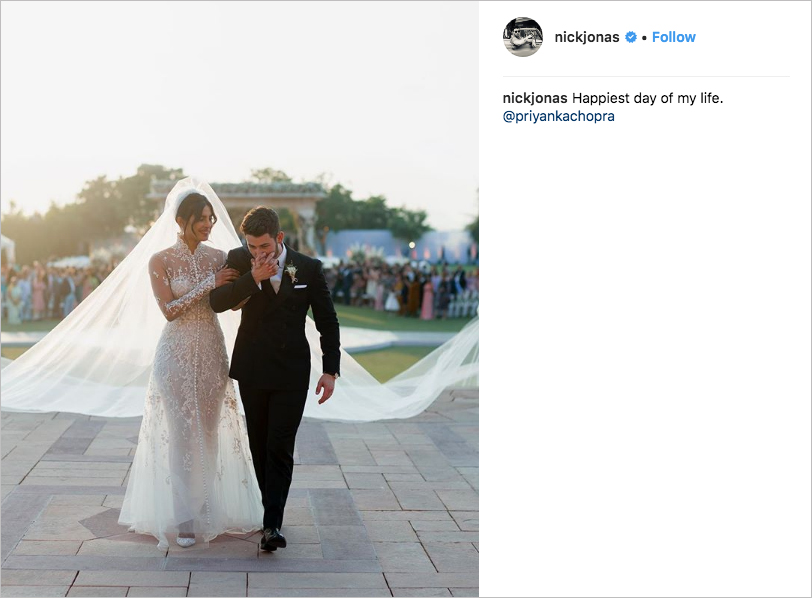The width and height of the screenshot is (812, 598).
Task: Open the @priyankachopra mention link
Action: (558, 116)
